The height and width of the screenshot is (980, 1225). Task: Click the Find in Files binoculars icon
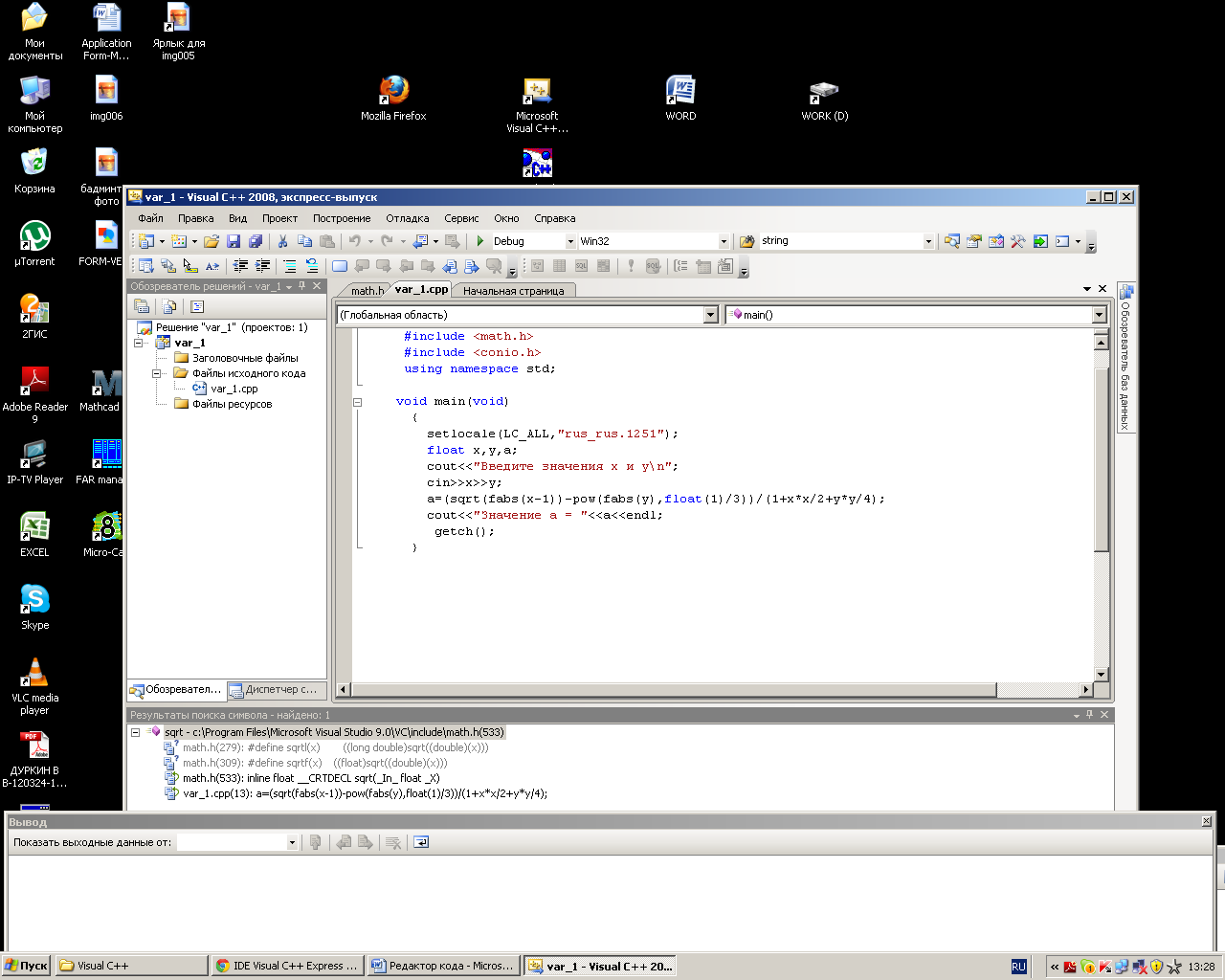pos(747,241)
